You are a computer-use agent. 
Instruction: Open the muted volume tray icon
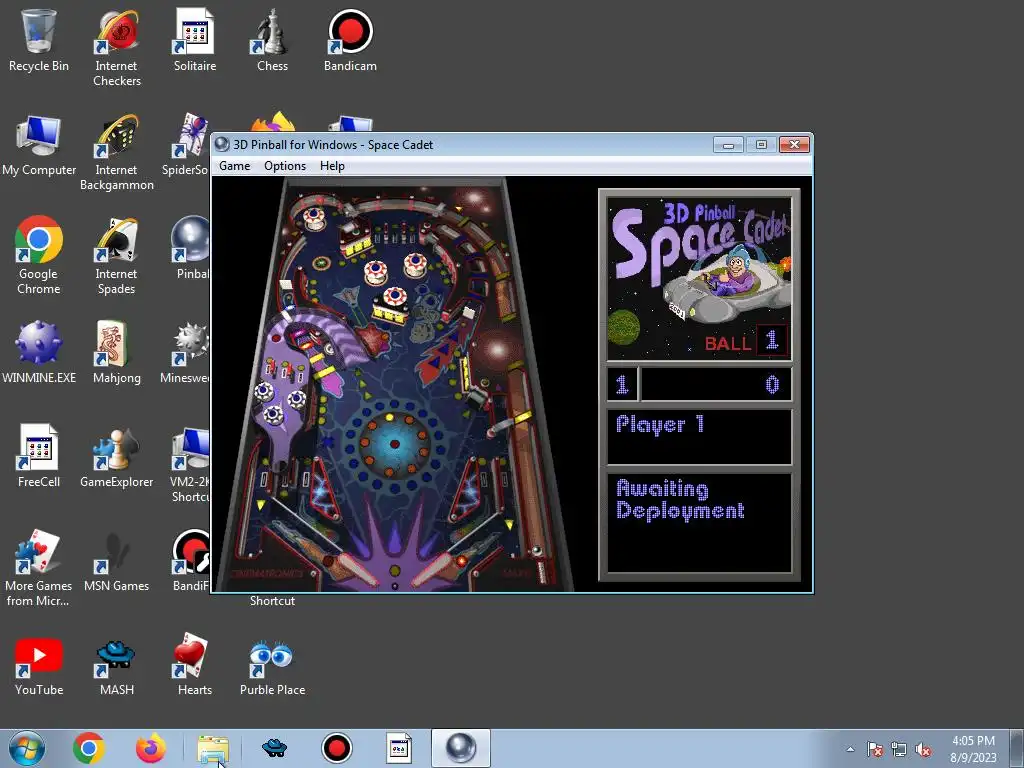[x=923, y=749]
